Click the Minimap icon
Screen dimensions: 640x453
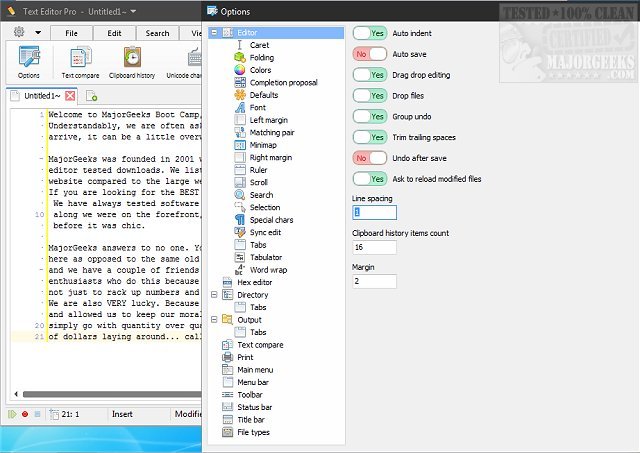(240, 145)
